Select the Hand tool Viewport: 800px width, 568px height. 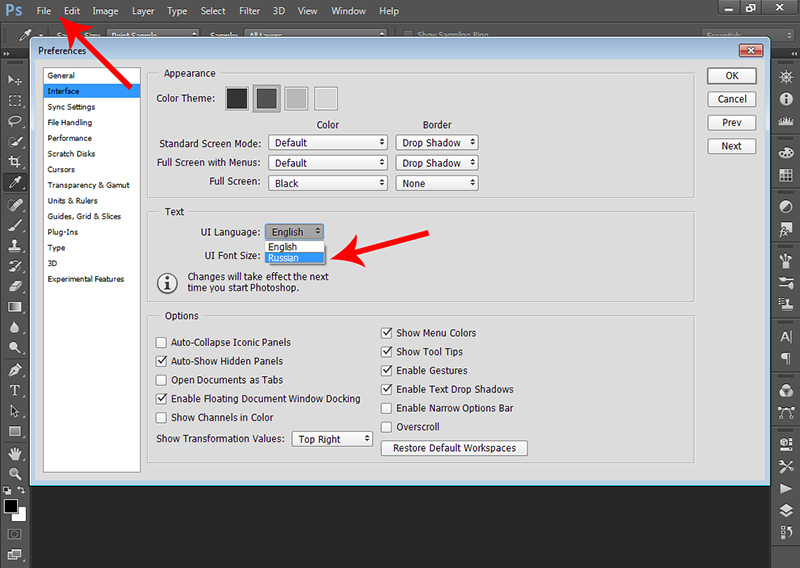(x=15, y=453)
